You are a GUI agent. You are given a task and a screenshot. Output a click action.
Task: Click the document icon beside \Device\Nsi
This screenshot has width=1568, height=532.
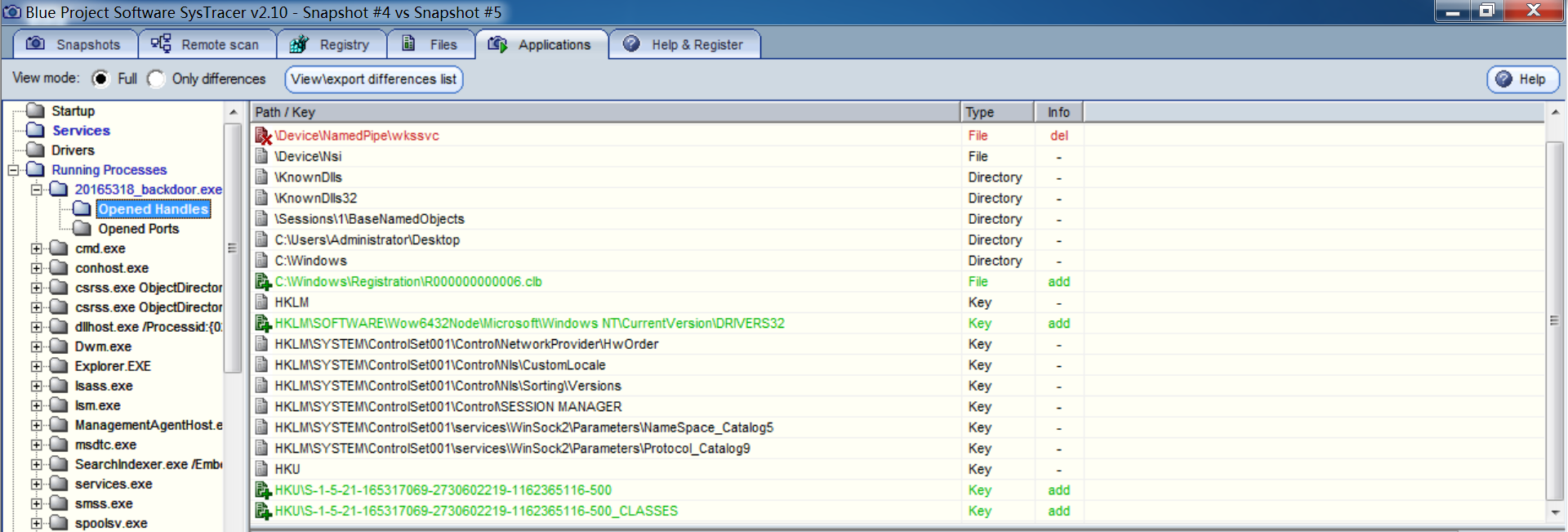pyautogui.click(x=262, y=156)
